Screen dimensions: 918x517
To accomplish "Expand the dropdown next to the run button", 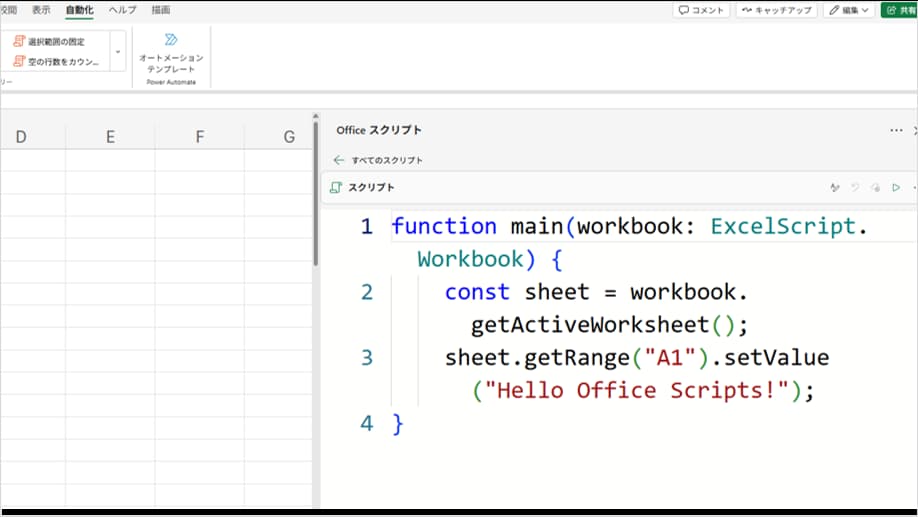I will [x=914, y=187].
